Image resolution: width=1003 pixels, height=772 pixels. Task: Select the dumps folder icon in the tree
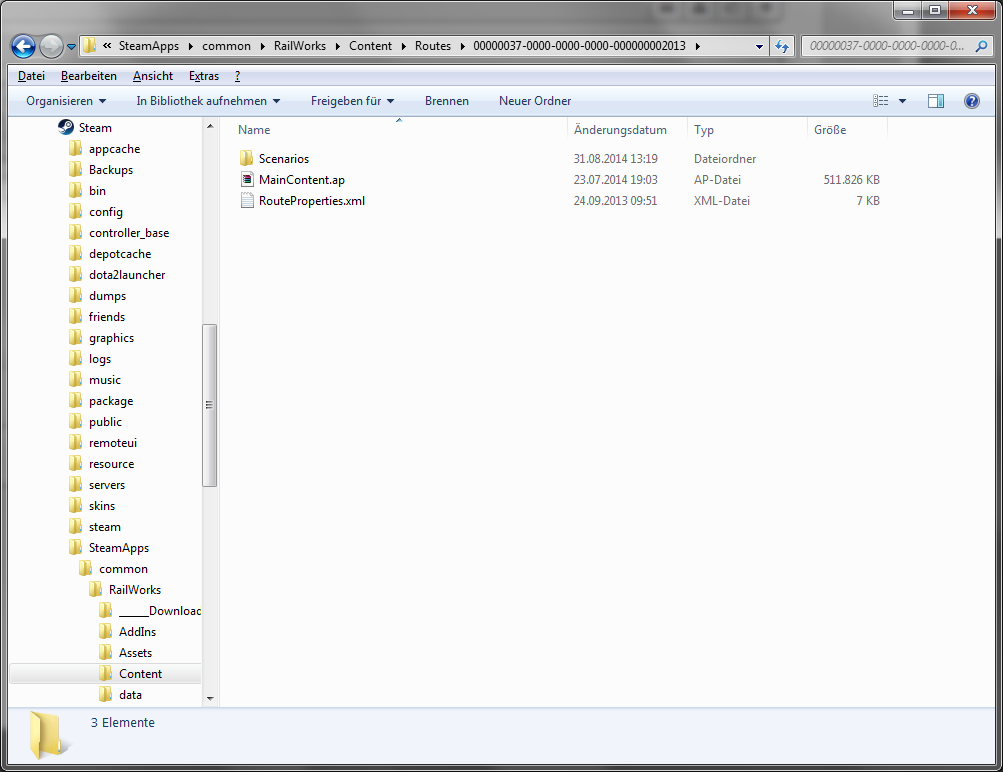click(75, 295)
